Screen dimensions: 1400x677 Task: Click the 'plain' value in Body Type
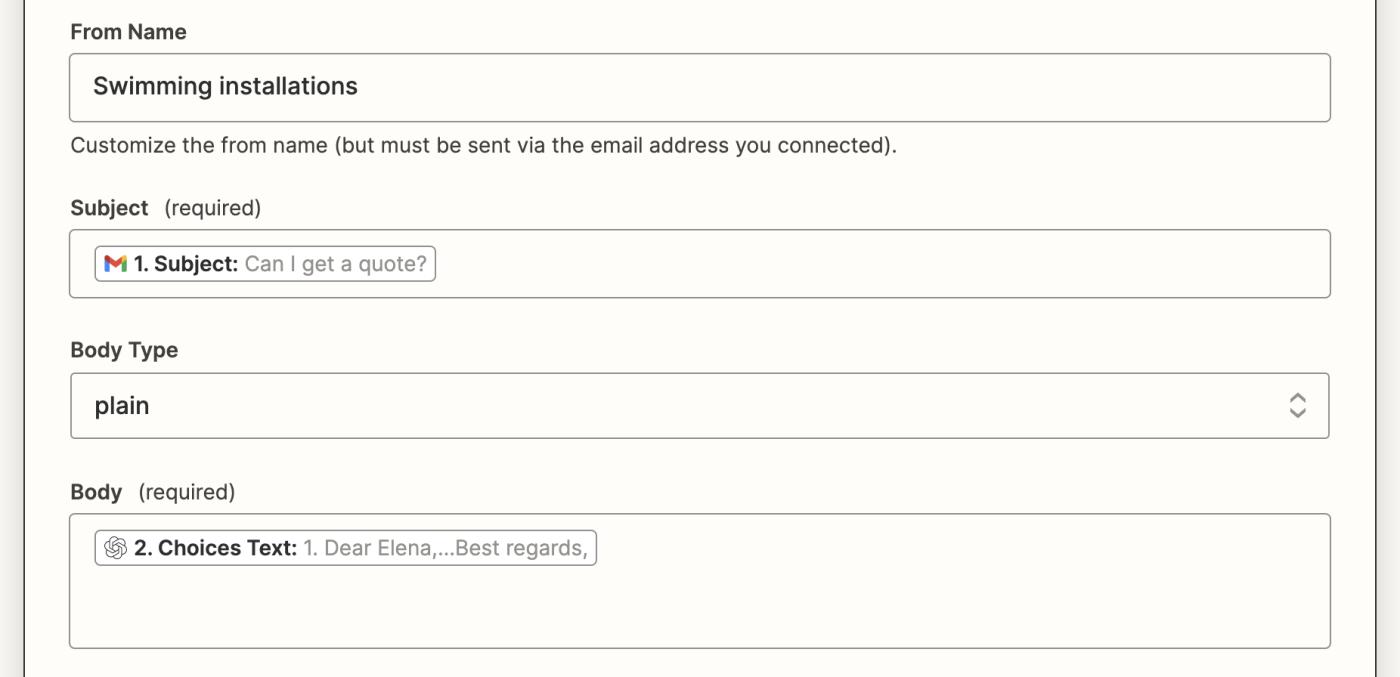coord(122,406)
